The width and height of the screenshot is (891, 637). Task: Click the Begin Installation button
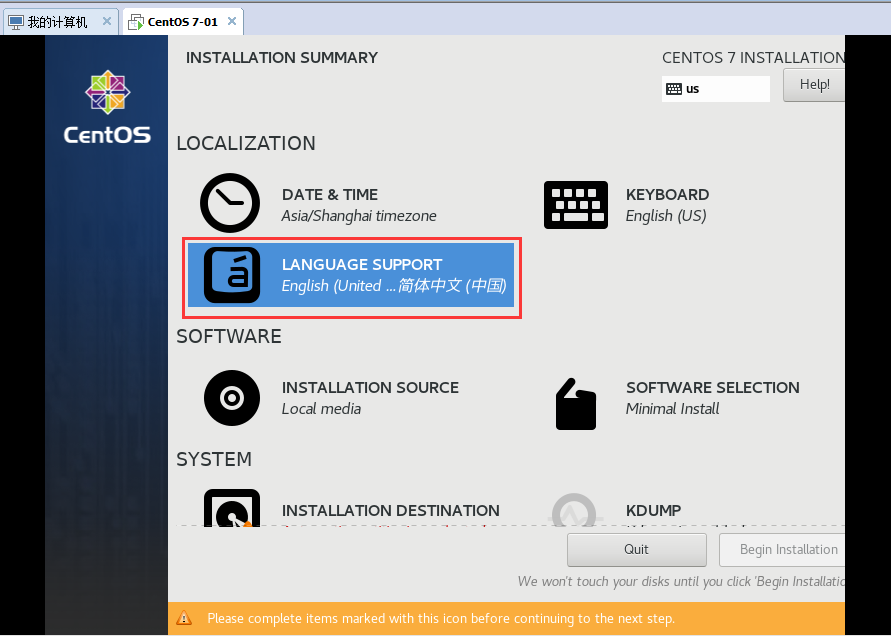pyautogui.click(x=782, y=549)
